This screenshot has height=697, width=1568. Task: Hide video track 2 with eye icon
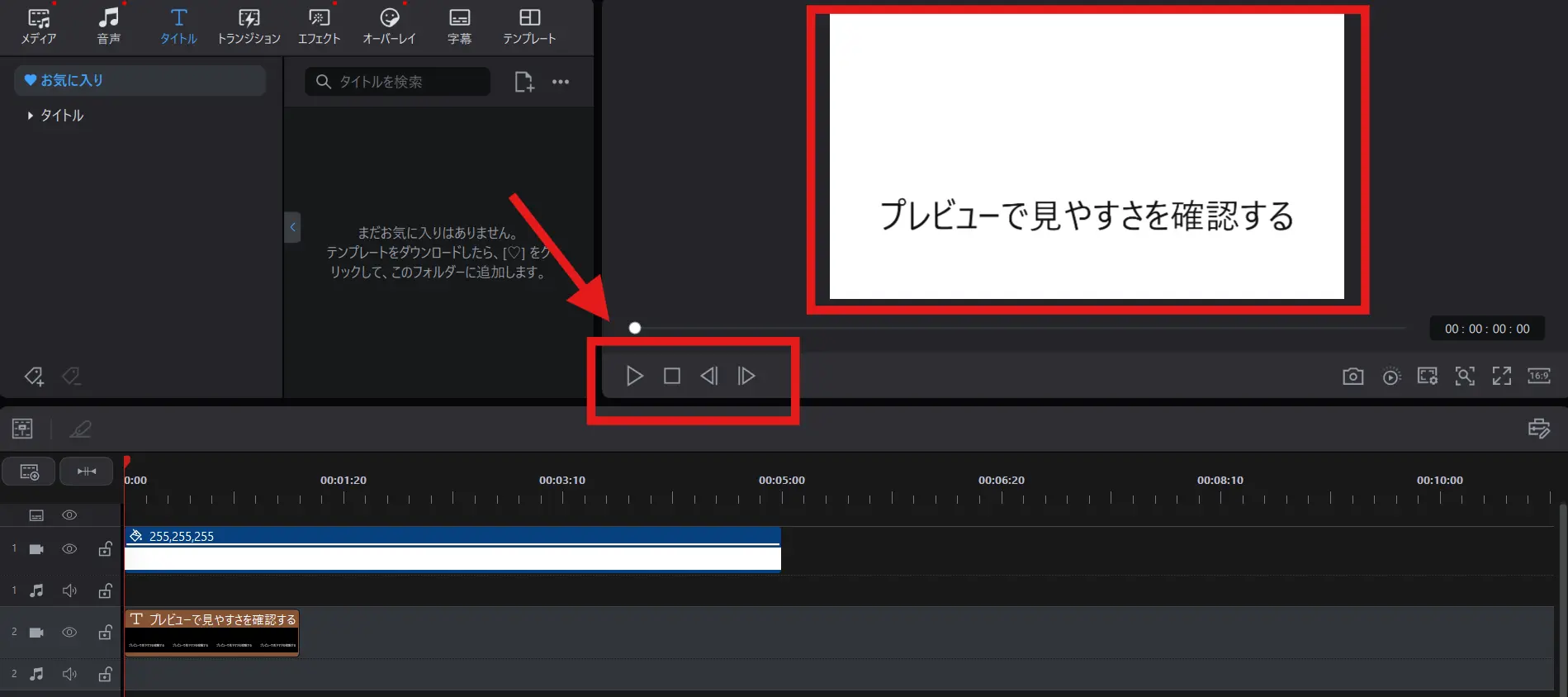69,633
